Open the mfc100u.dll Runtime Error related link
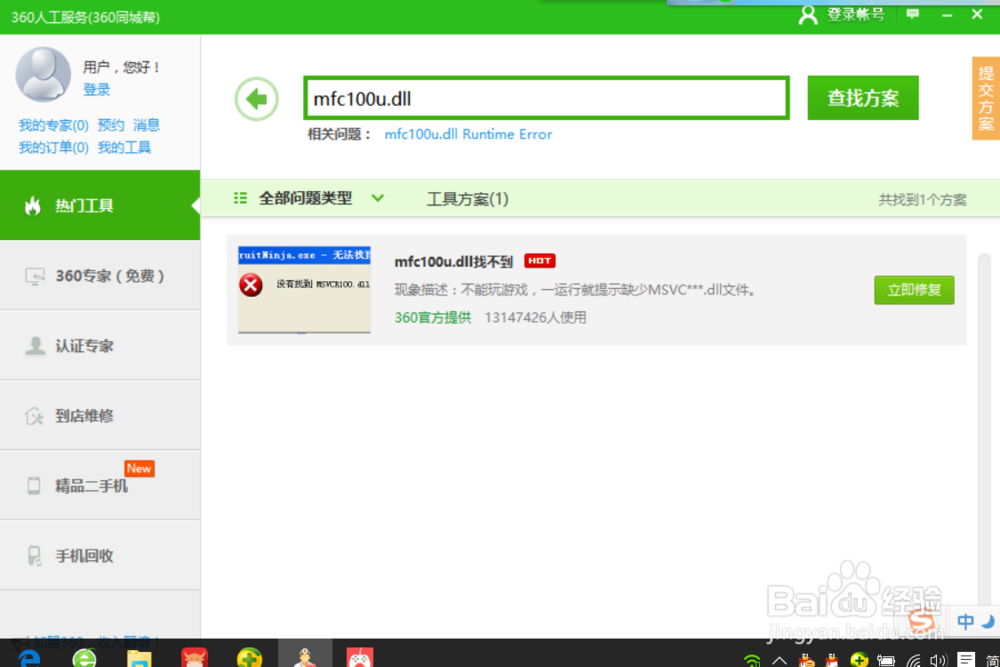The width and height of the screenshot is (1000, 667). (x=468, y=135)
